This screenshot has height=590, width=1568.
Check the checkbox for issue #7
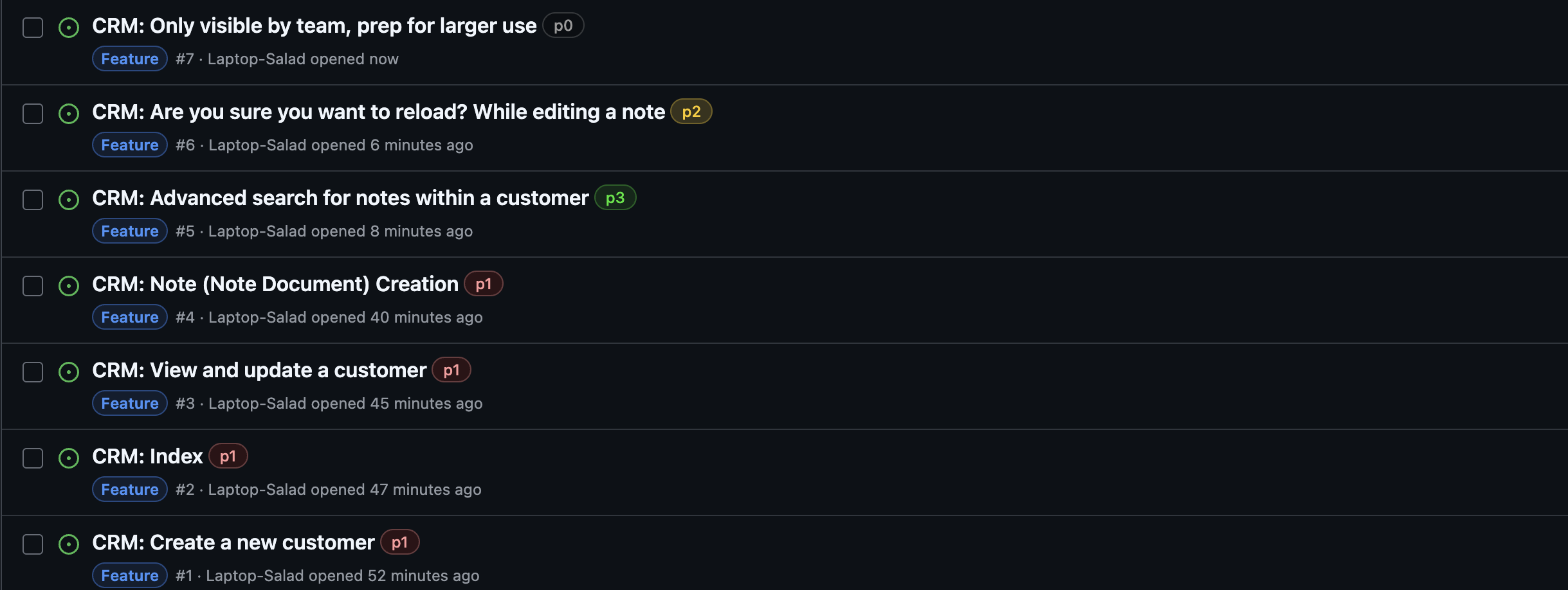pos(33,28)
